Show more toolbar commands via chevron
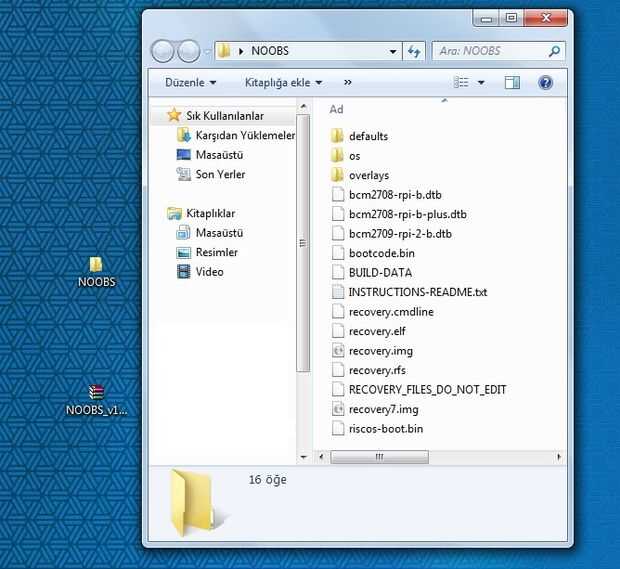The image size is (620, 569). click(x=348, y=82)
